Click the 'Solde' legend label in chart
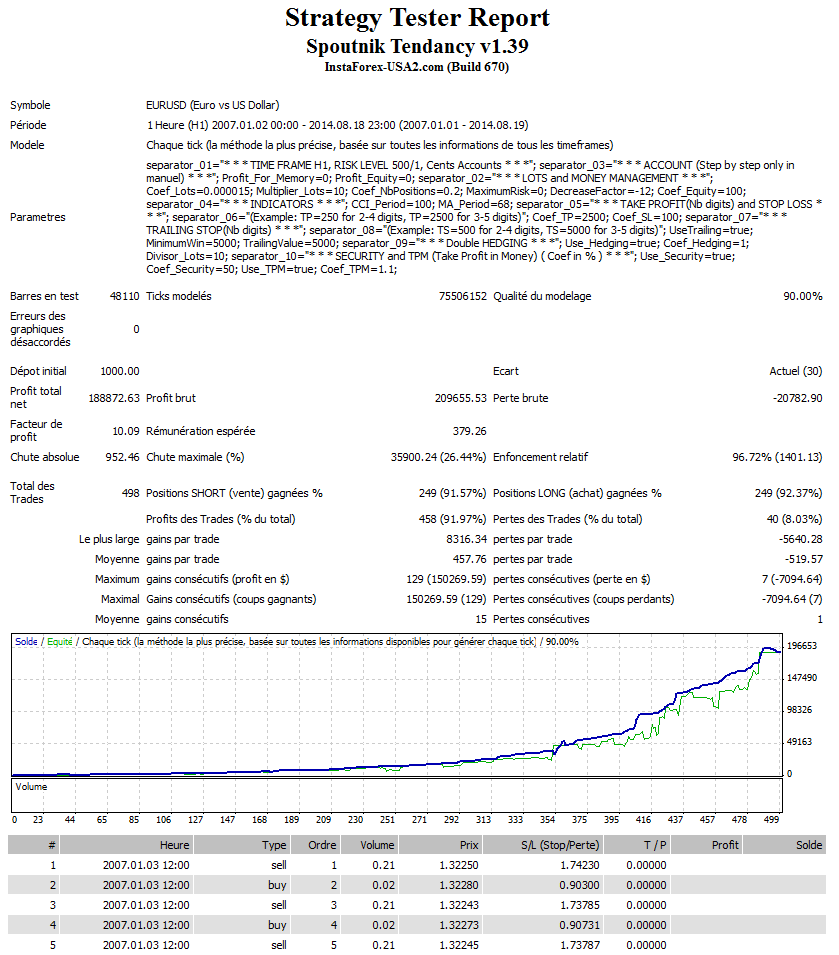Image resolution: width=839 pixels, height=955 pixels. 26,642
